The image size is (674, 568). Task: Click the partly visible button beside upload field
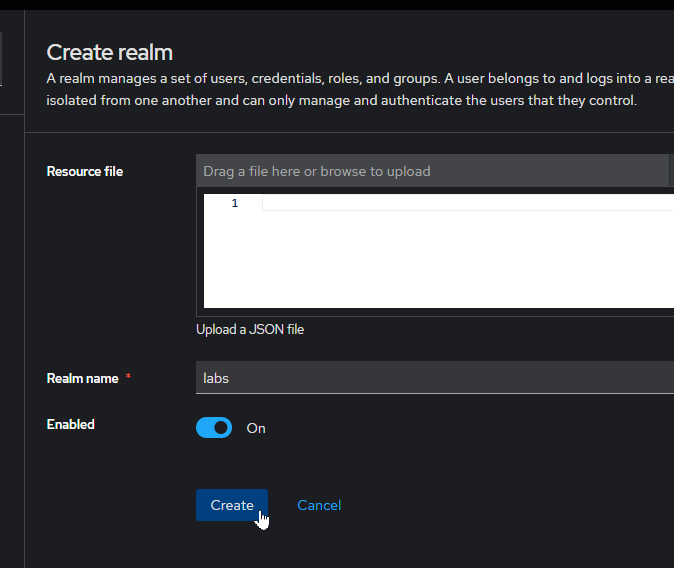671,171
